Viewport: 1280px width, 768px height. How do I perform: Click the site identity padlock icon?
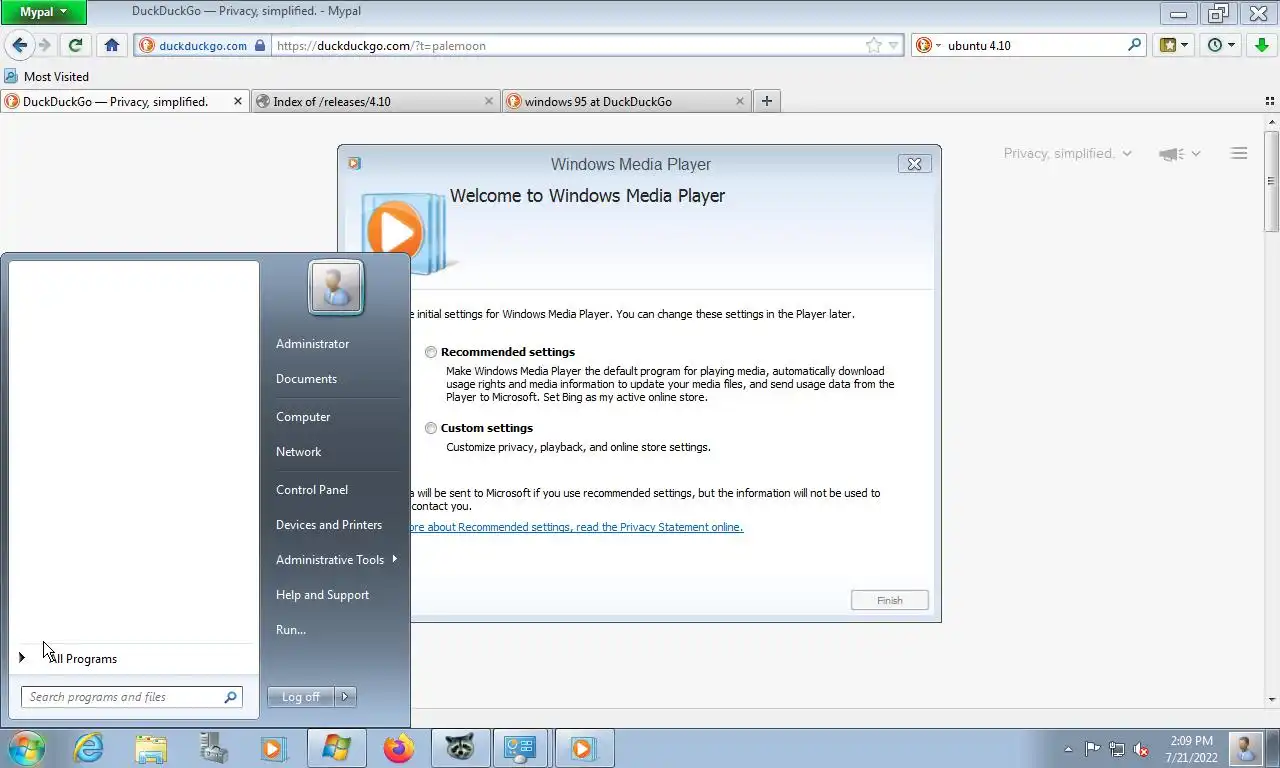click(x=260, y=45)
